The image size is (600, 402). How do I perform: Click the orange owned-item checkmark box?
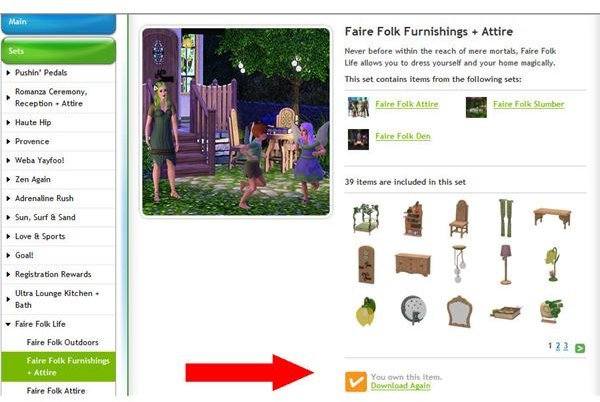[356, 381]
